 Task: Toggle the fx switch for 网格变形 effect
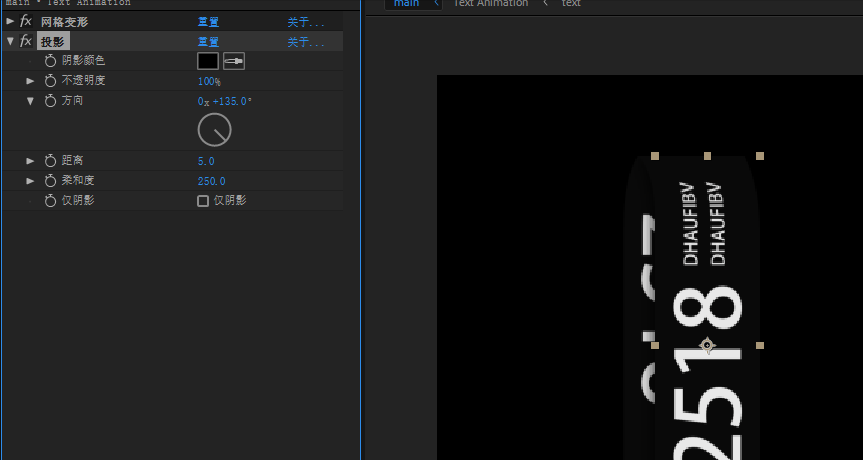(26, 21)
